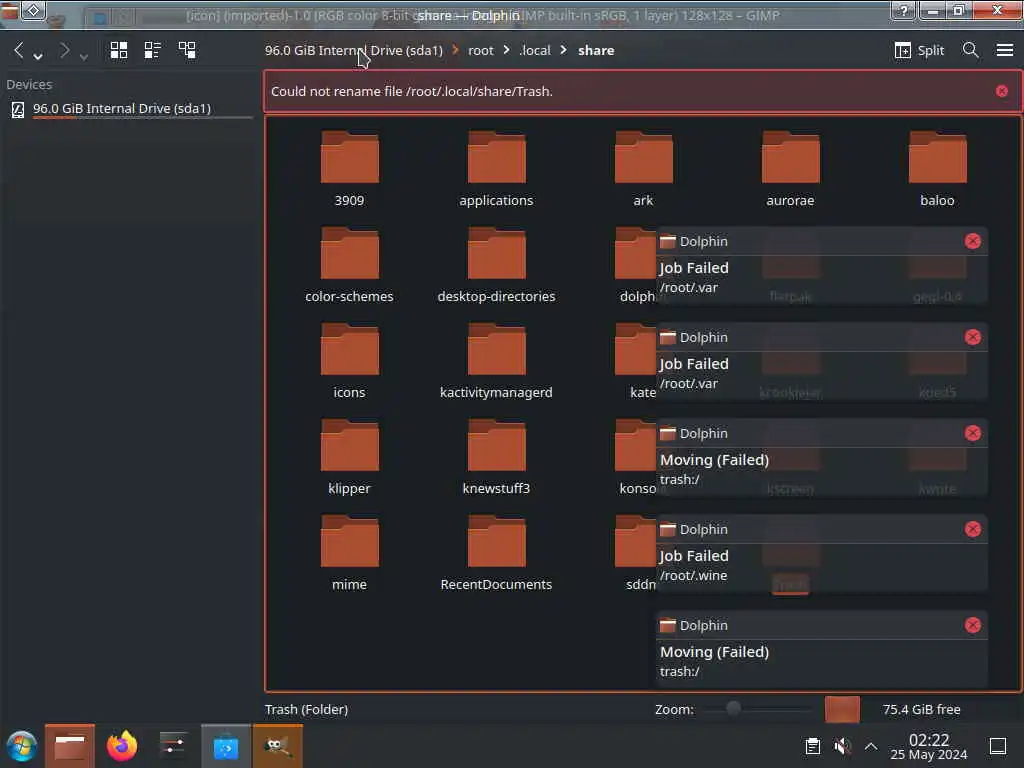Open clipboard tray icon

click(x=812, y=746)
